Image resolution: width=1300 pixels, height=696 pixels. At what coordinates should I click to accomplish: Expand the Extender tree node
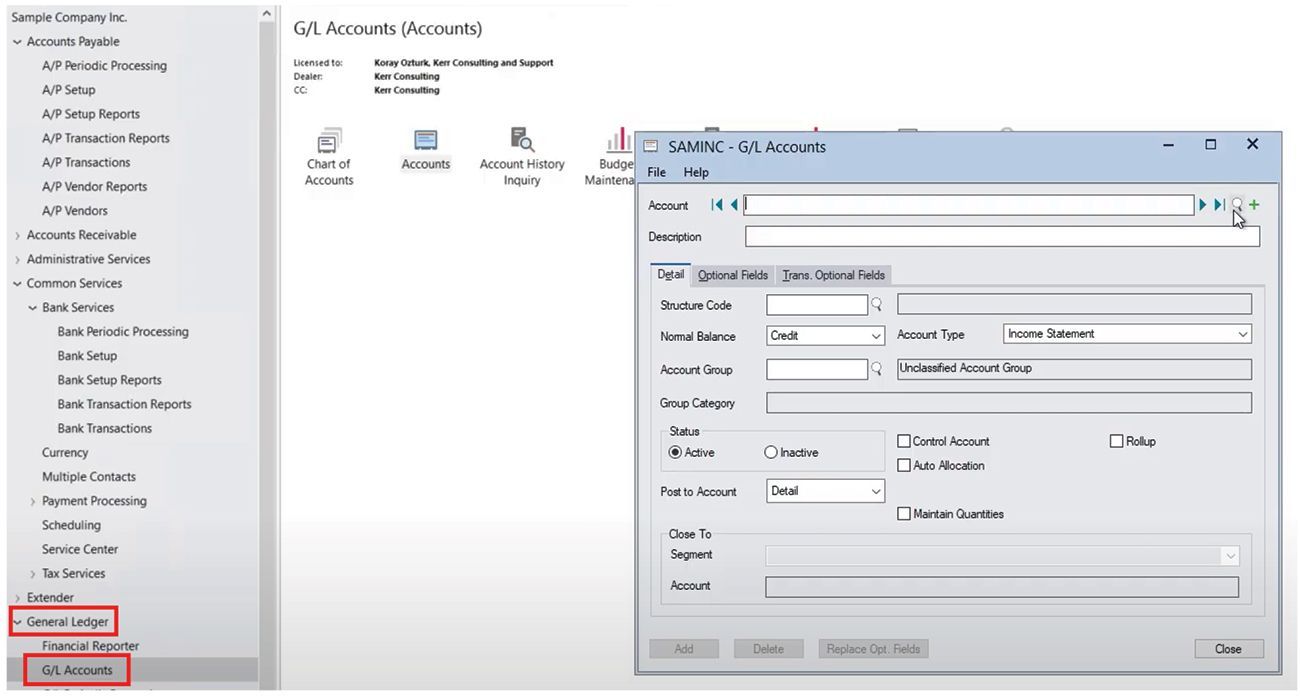point(18,598)
